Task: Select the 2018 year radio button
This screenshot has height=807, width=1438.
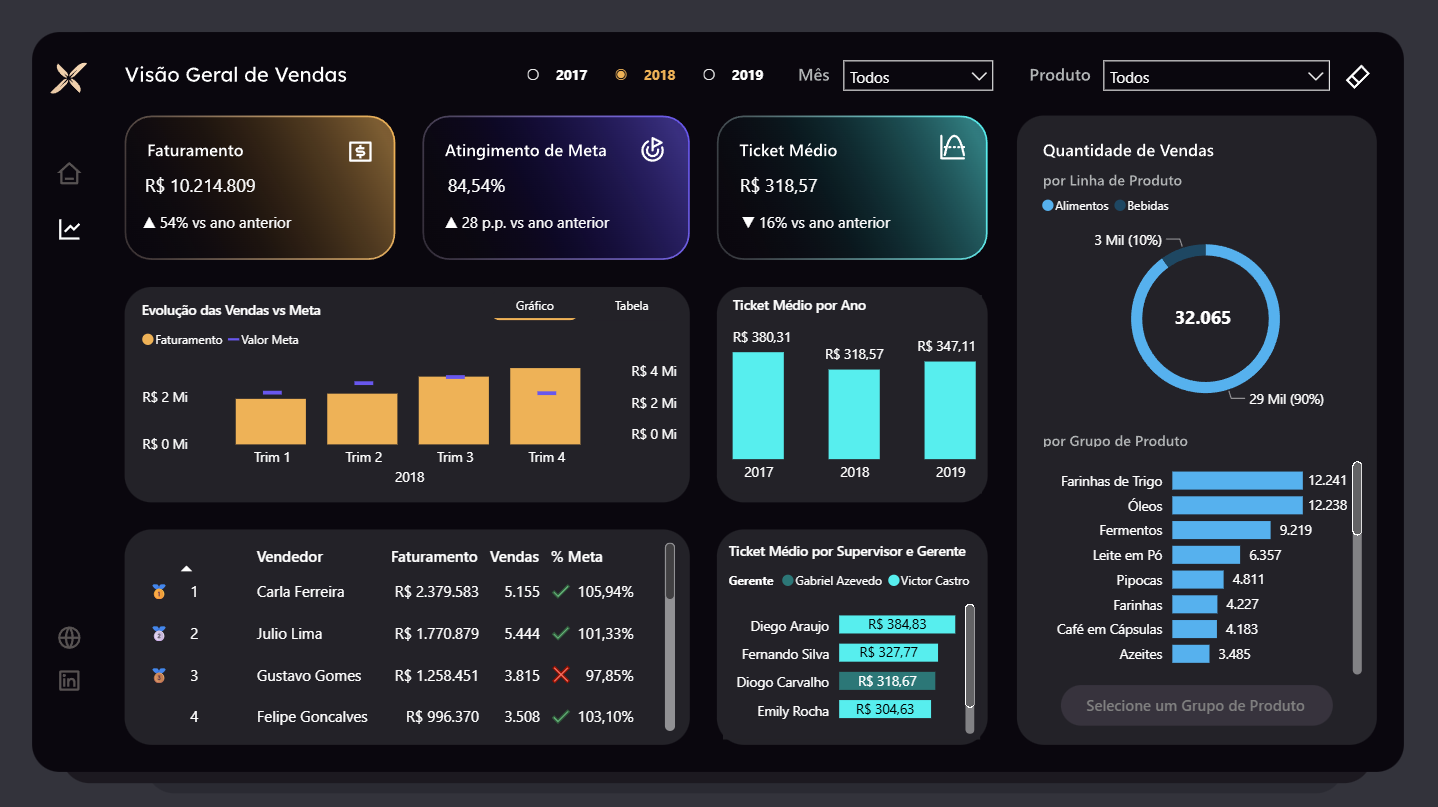Action: coord(621,75)
